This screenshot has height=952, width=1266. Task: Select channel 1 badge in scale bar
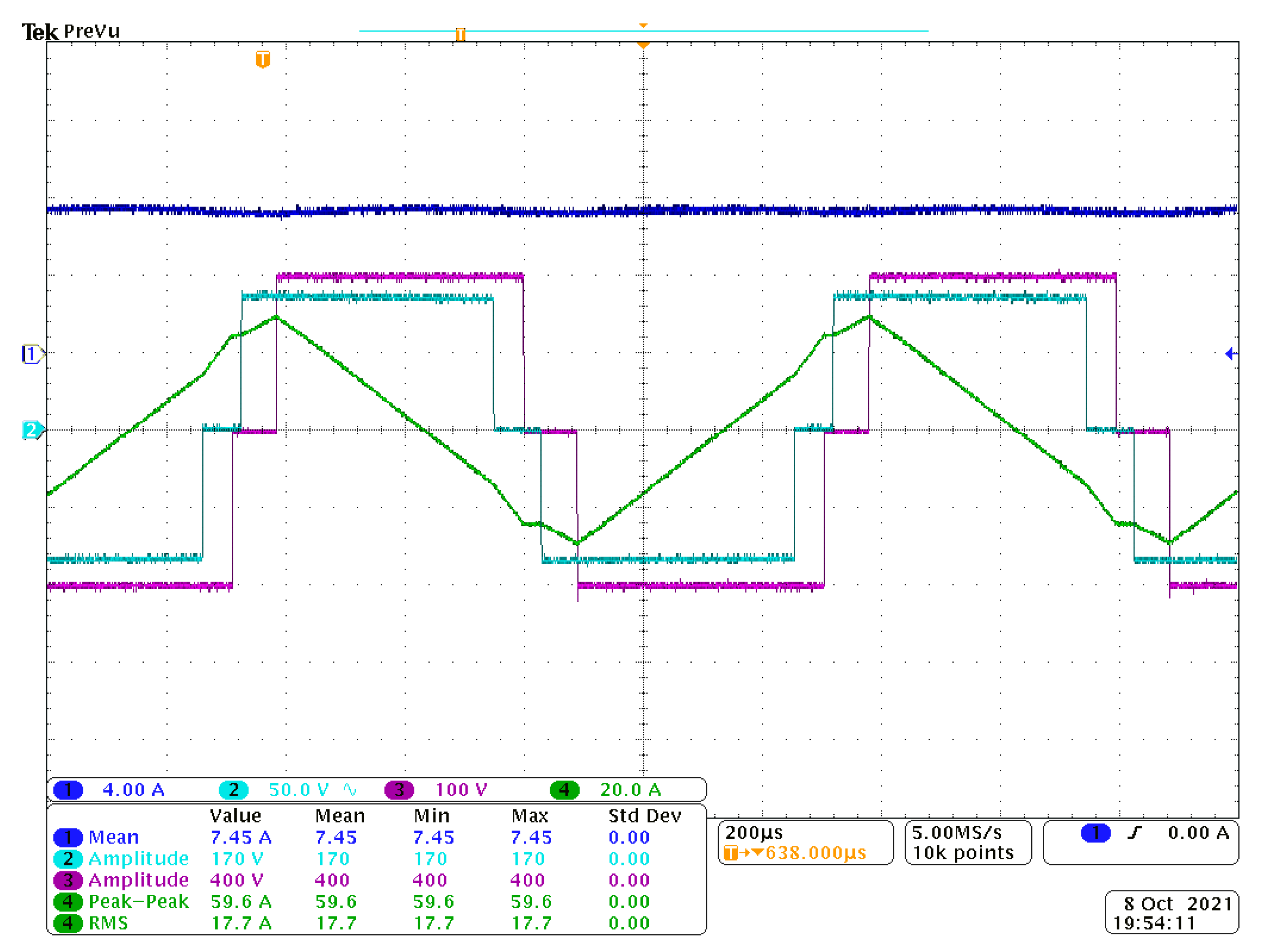pos(68,790)
